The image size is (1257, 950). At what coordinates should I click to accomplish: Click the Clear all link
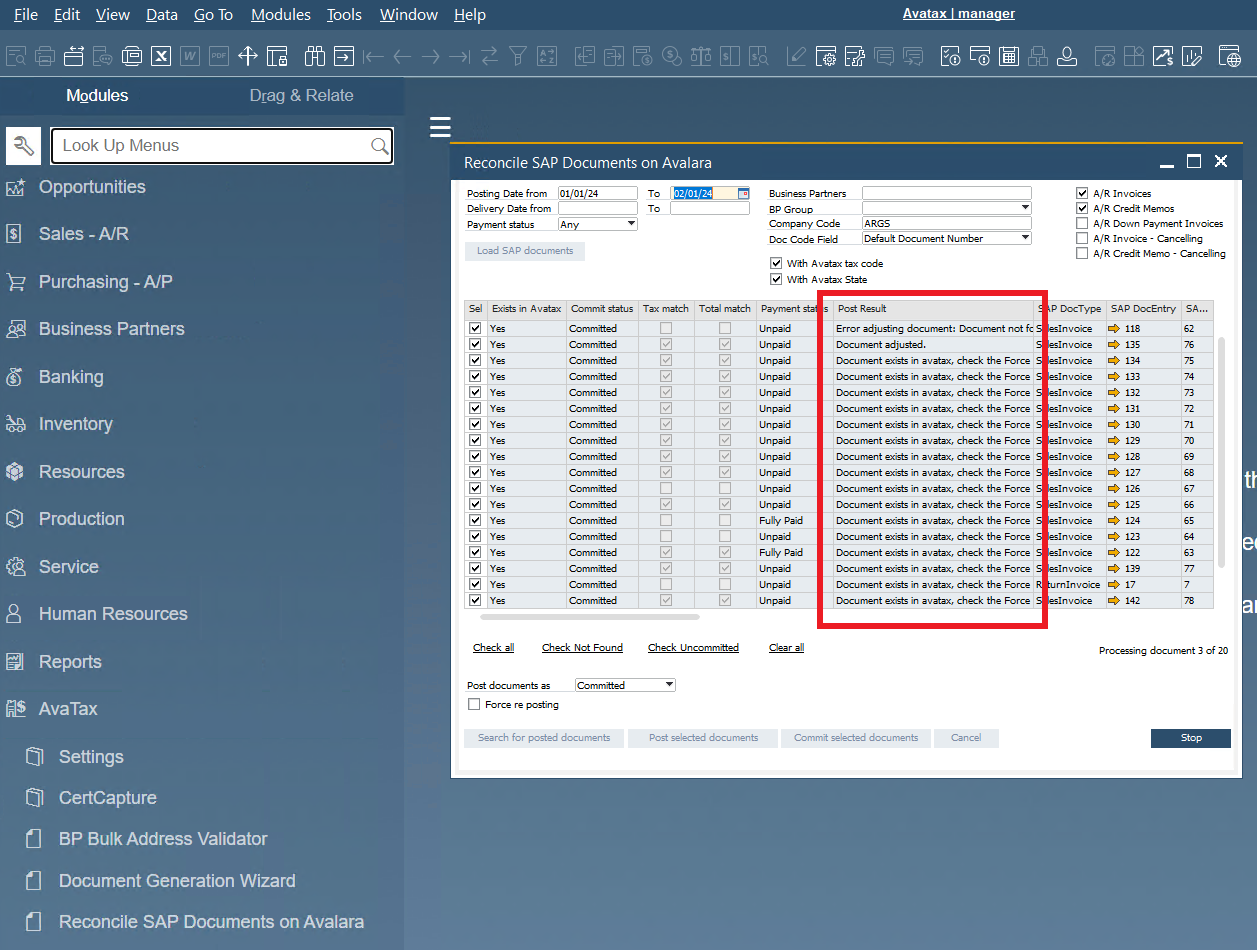[x=786, y=648]
